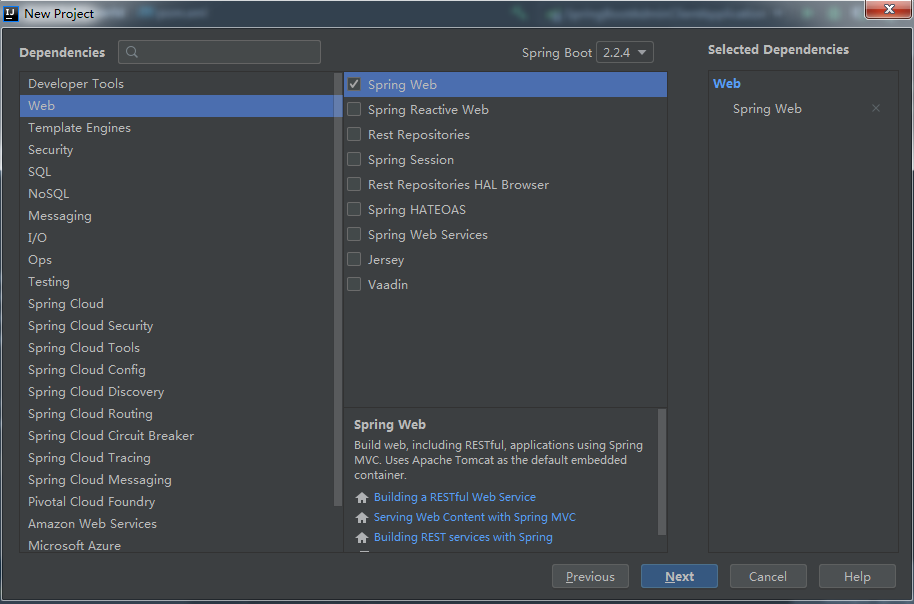
Task: Select the Developer Tools category
Action: (x=177, y=84)
